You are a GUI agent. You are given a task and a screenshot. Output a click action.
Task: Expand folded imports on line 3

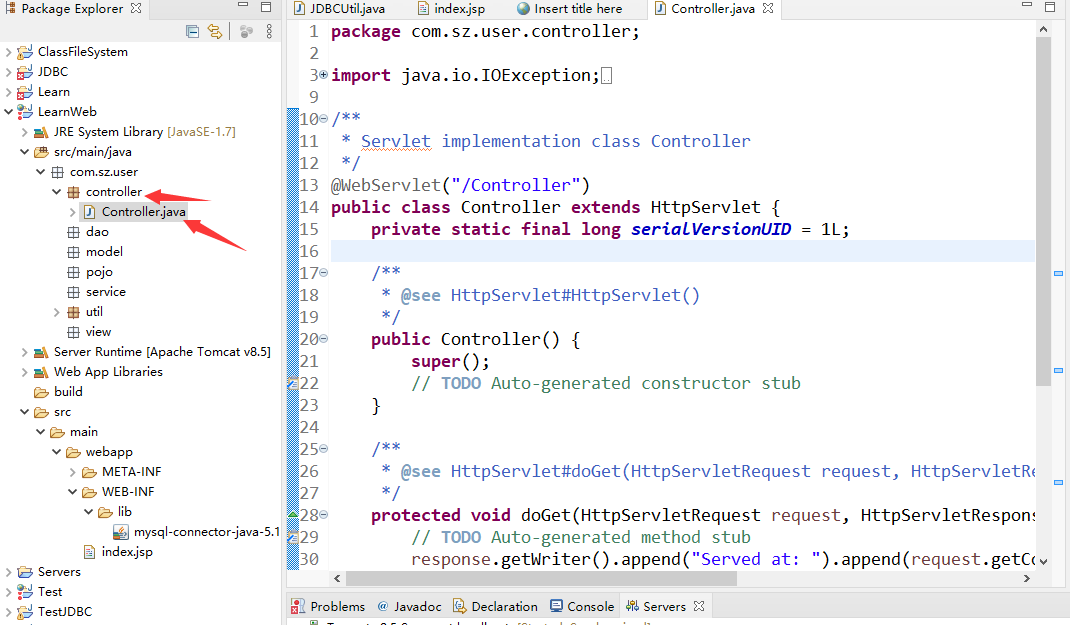click(323, 74)
